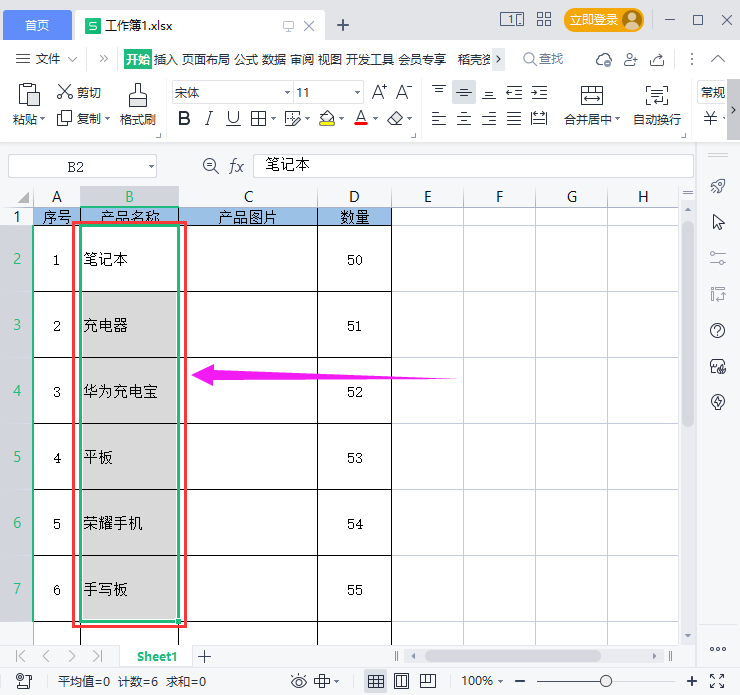This screenshot has width=740, height=695.
Task: Switch to the 数据 tab
Action: click(x=274, y=59)
